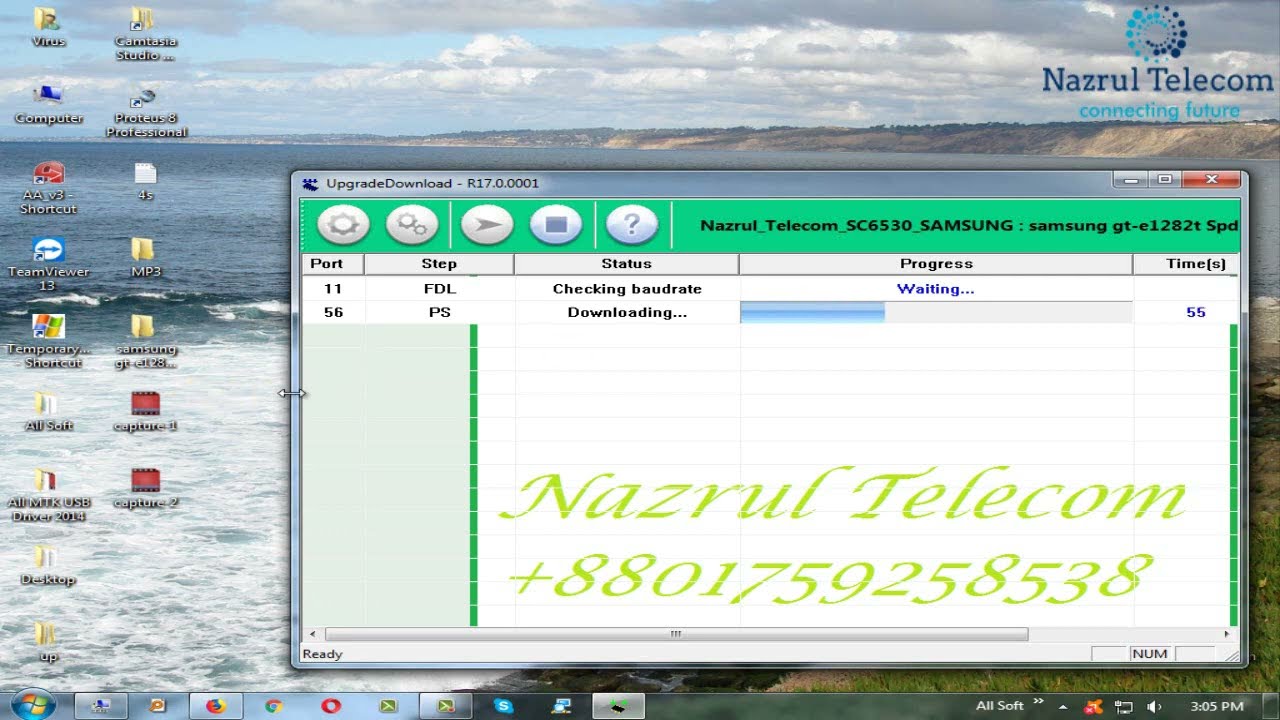Click the scrollbar left arrow
The height and width of the screenshot is (720, 1280).
[313, 634]
